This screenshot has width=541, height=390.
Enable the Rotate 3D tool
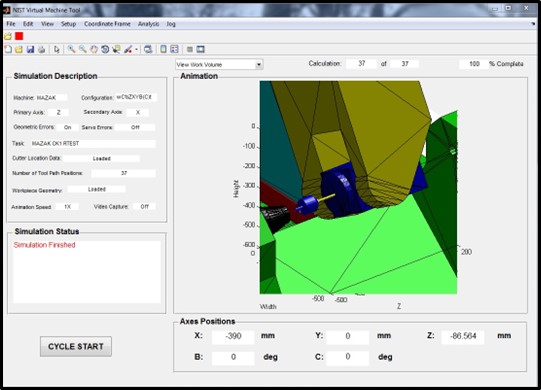105,49
